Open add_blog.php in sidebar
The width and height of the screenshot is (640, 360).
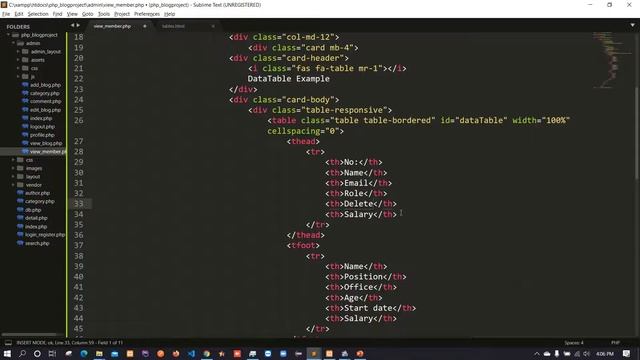tap(45, 85)
